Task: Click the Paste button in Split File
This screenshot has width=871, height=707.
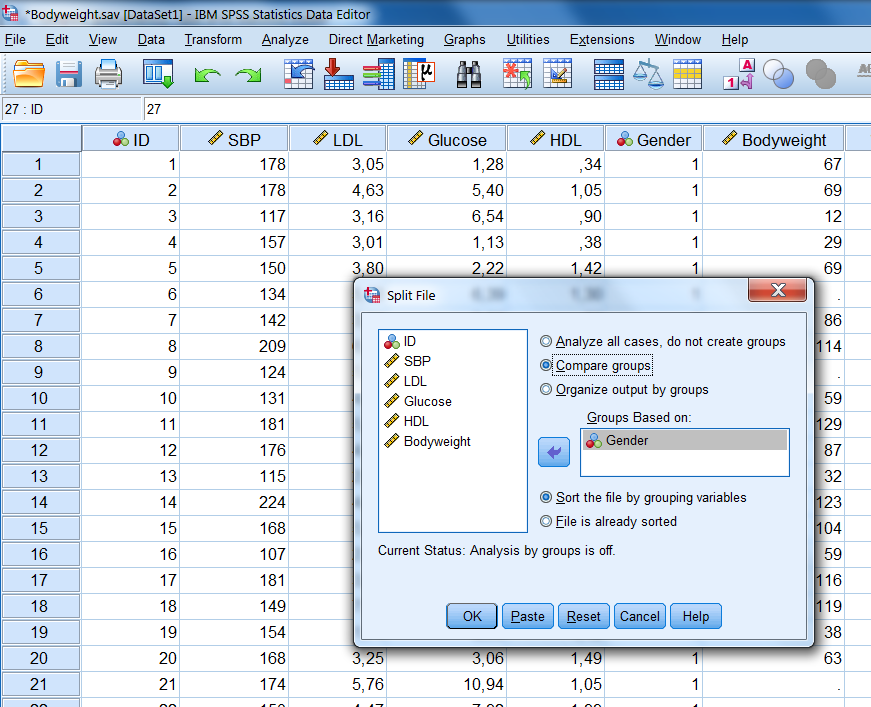Action: point(528,616)
